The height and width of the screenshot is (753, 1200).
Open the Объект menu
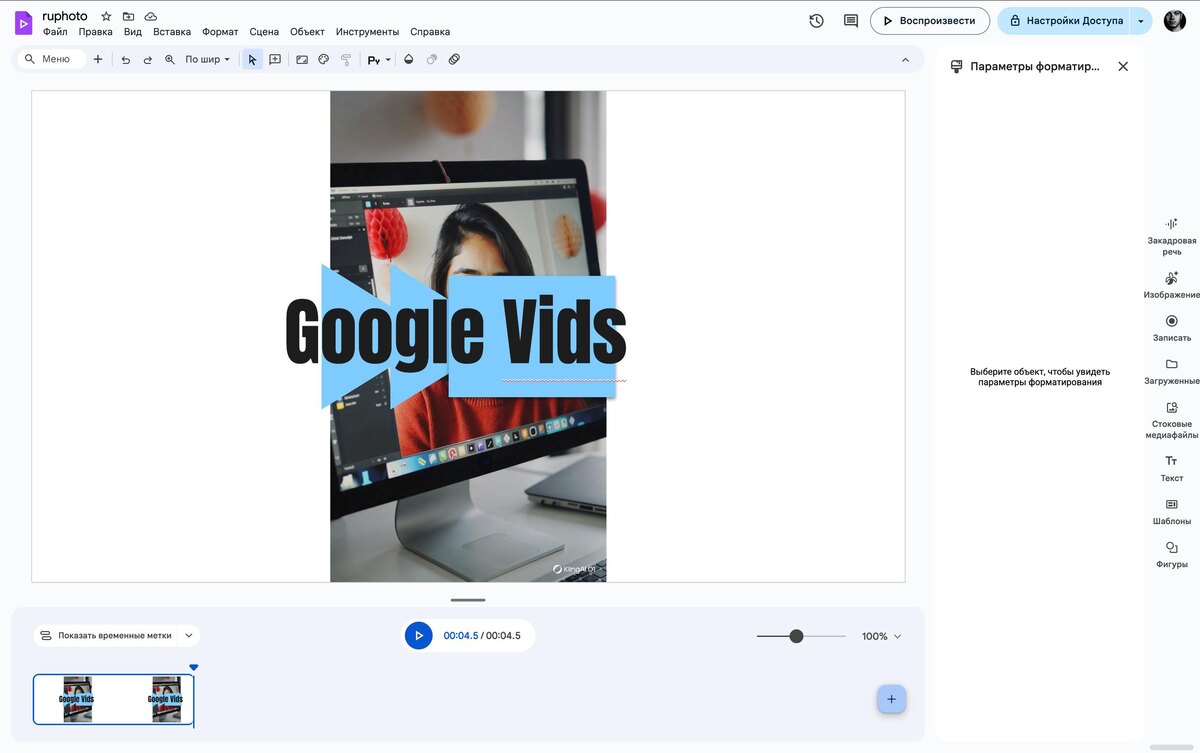pos(307,32)
